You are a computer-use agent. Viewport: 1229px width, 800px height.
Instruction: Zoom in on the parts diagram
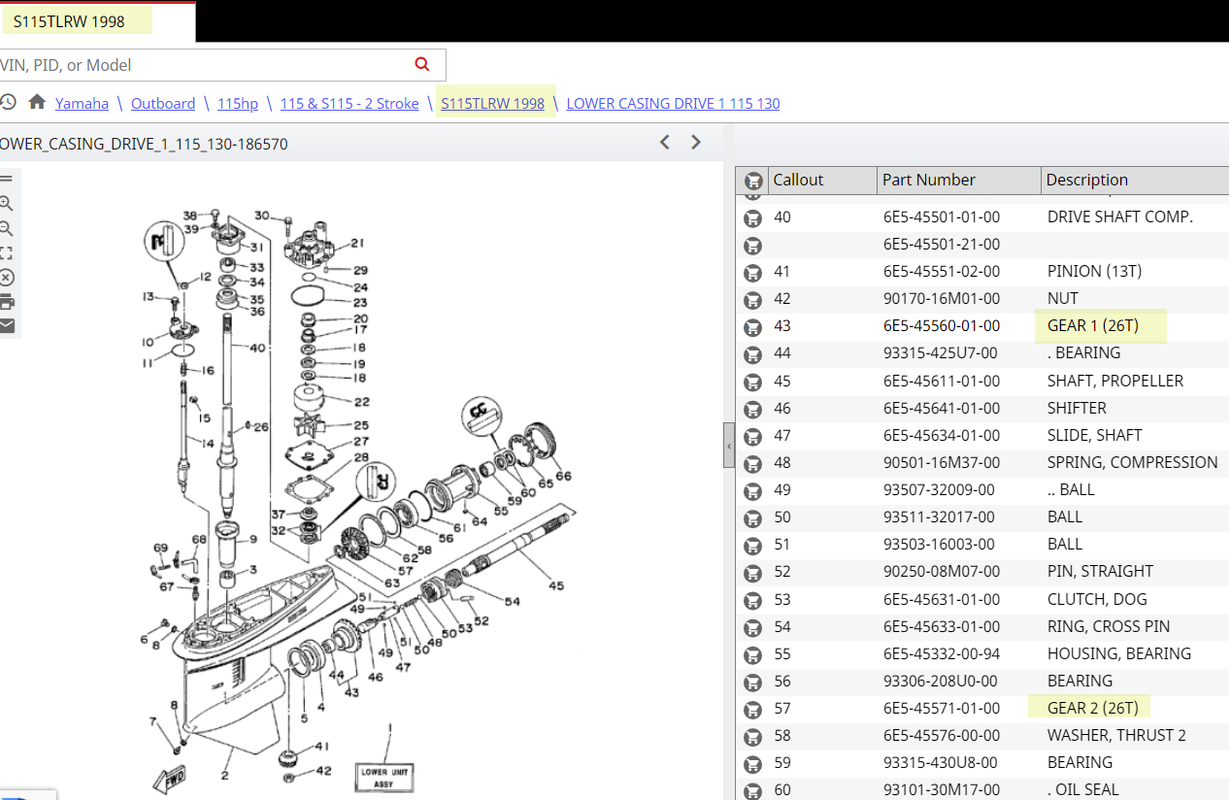pos(6,203)
